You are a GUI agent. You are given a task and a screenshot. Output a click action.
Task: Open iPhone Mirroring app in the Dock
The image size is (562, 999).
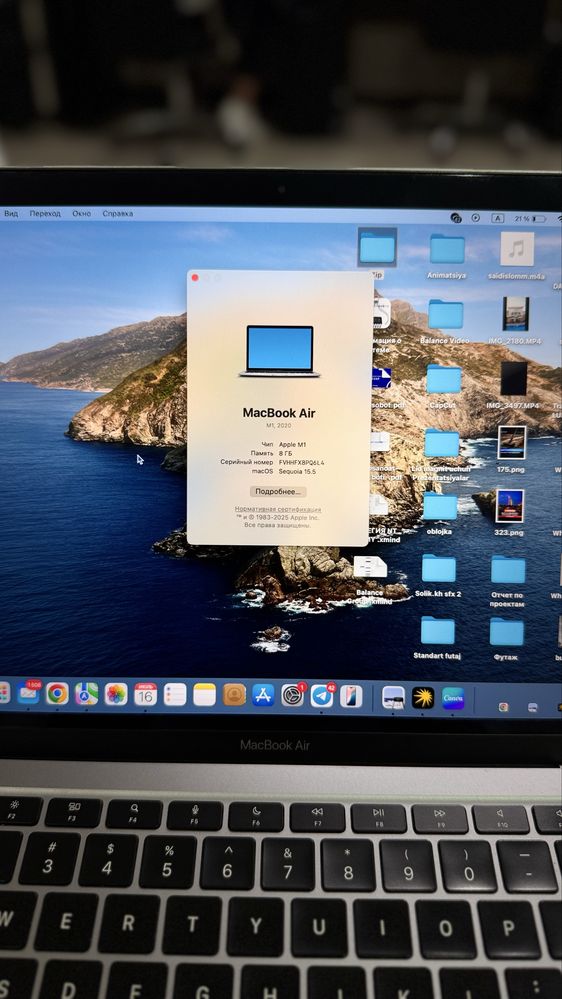[x=351, y=696]
